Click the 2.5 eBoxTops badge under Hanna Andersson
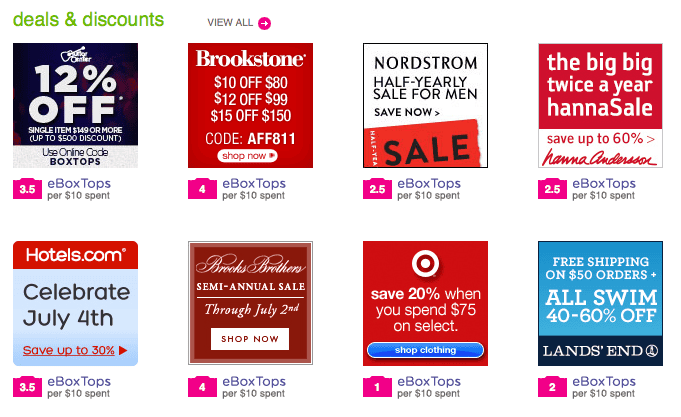Screen dimensions: 681x417 552,189
